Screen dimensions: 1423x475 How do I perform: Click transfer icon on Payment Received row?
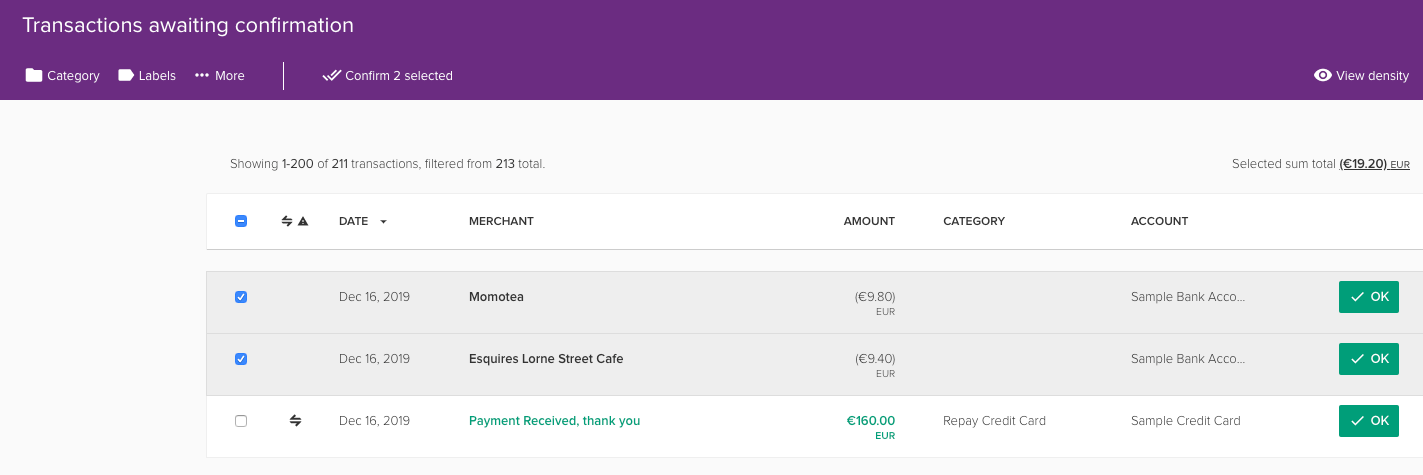tap(295, 421)
